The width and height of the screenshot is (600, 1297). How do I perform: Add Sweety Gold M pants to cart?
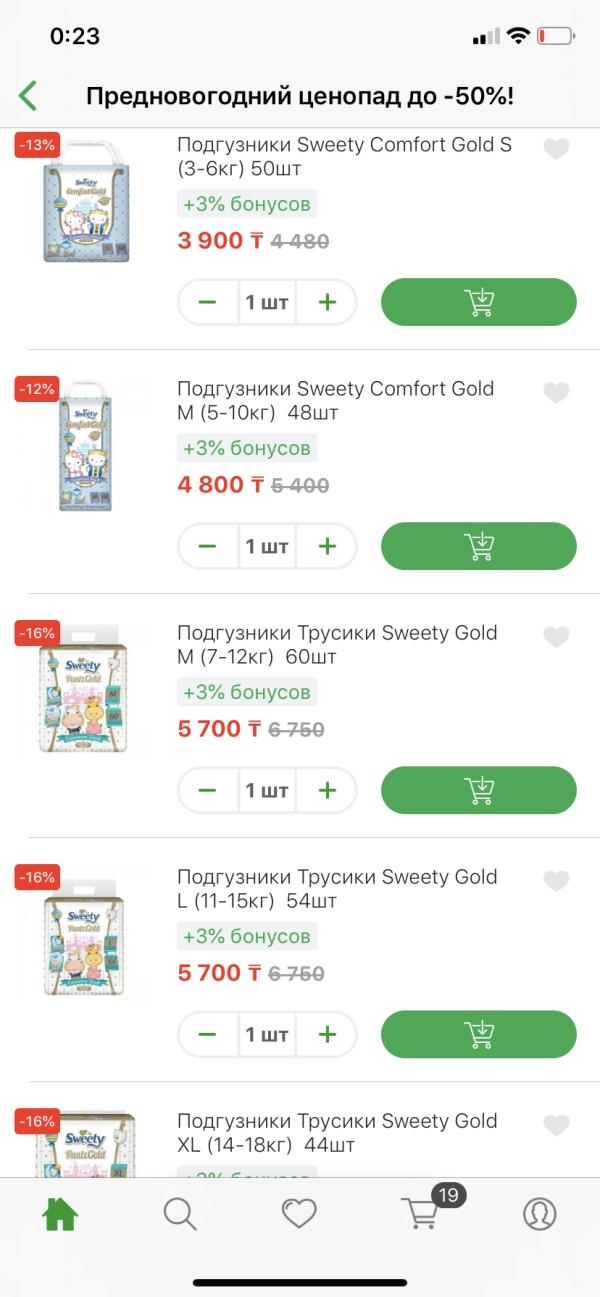click(x=479, y=790)
